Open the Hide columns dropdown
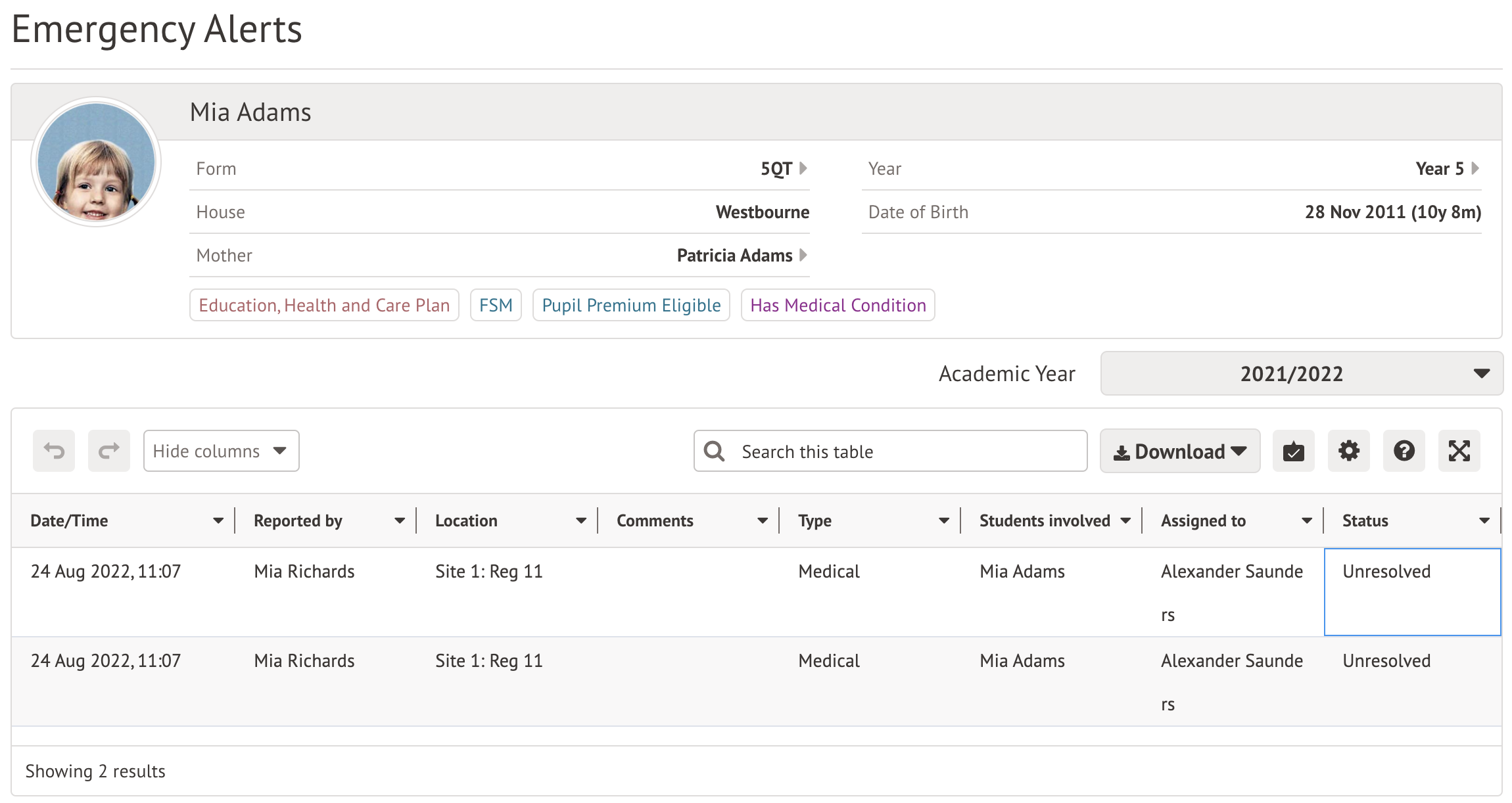 point(221,451)
